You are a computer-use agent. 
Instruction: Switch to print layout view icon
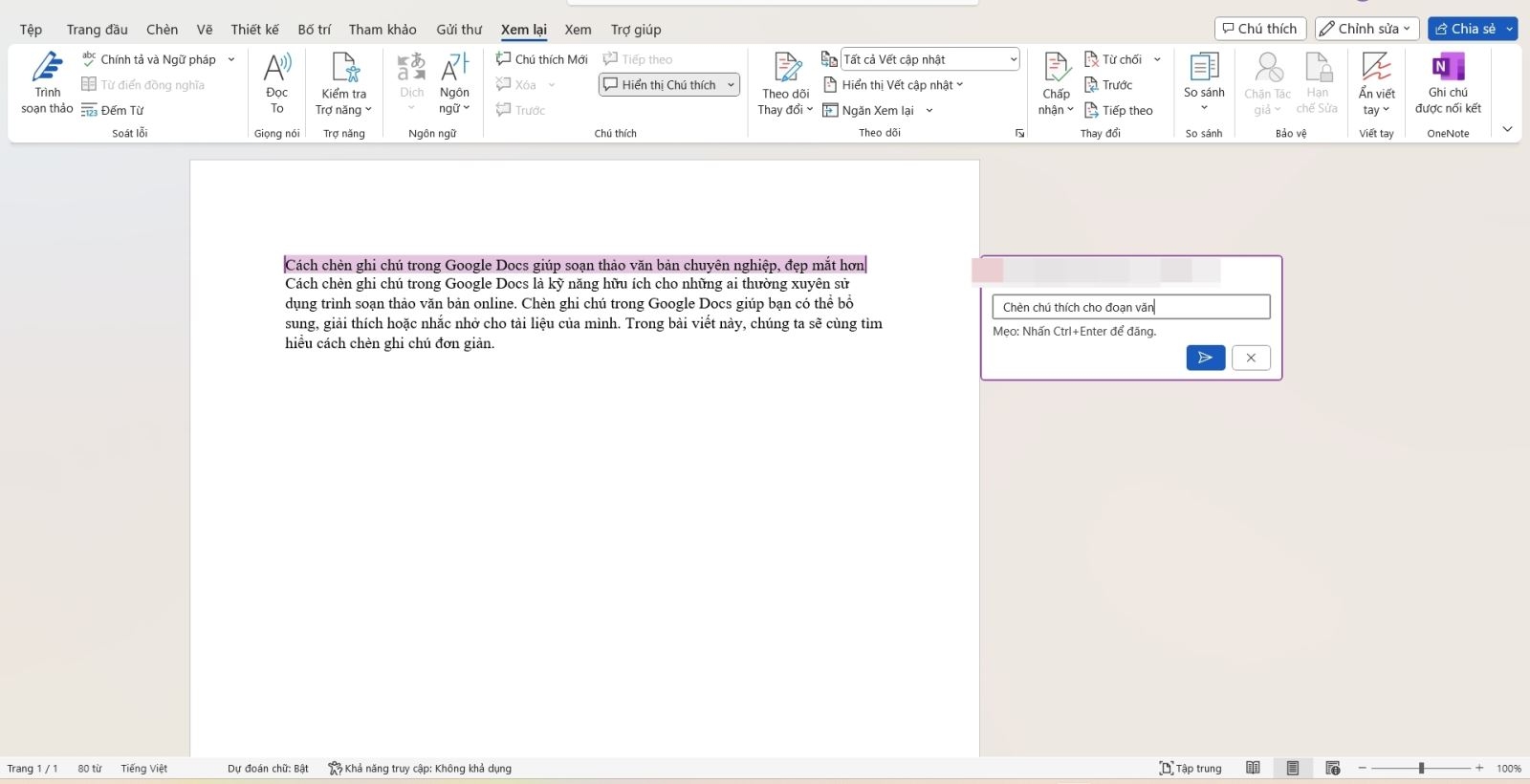click(1293, 768)
